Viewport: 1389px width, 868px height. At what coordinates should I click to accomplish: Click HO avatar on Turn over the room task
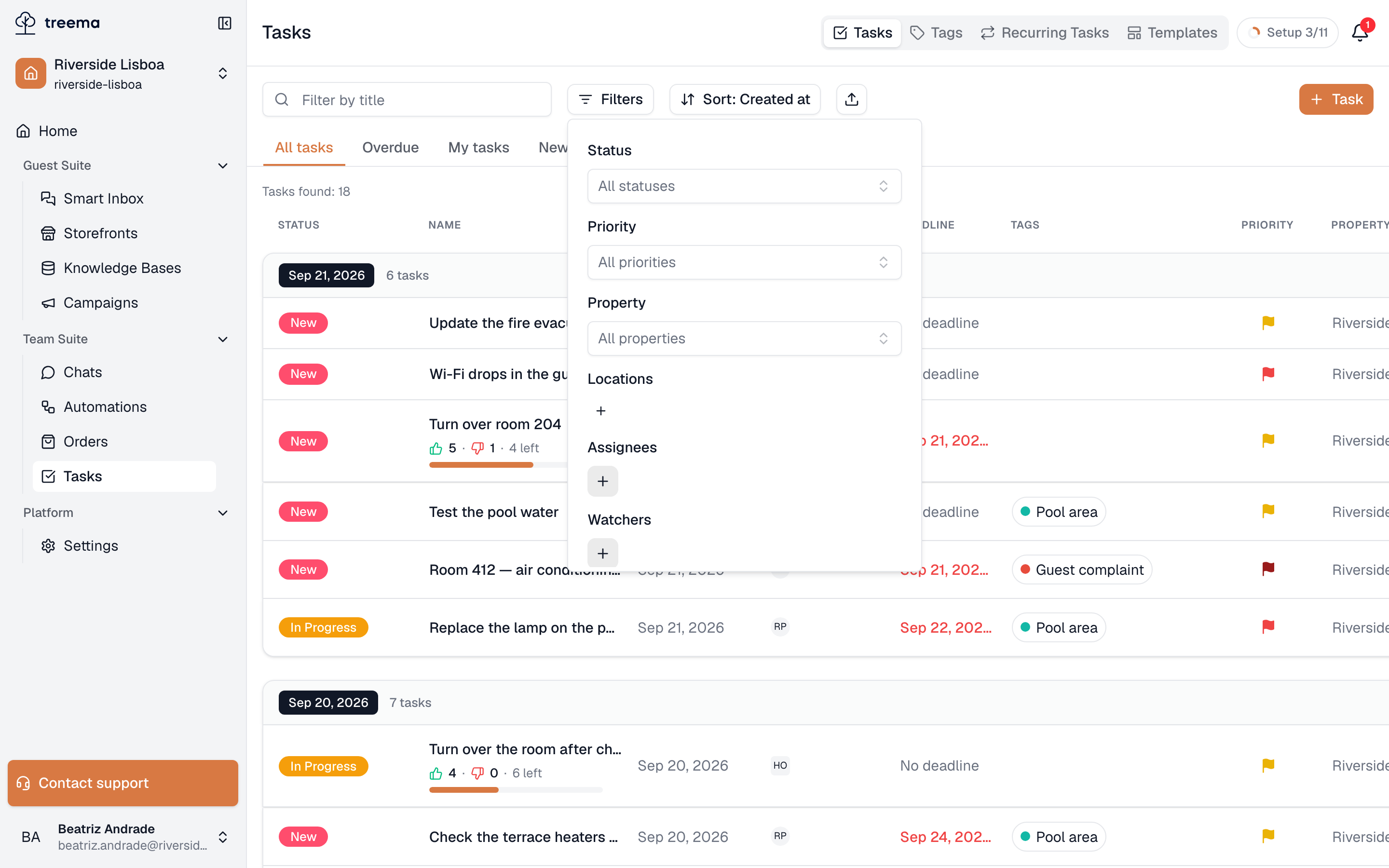(780, 766)
